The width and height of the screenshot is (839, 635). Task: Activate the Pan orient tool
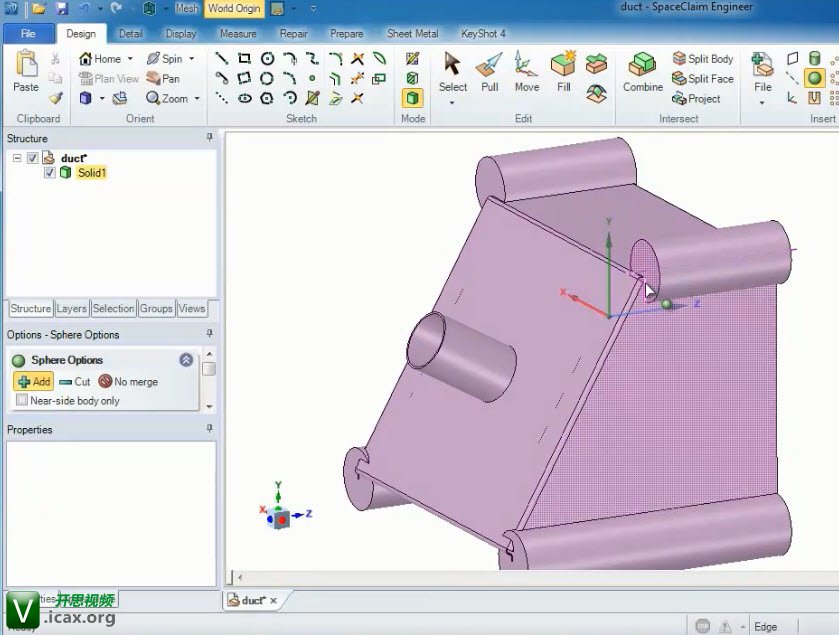tap(163, 79)
